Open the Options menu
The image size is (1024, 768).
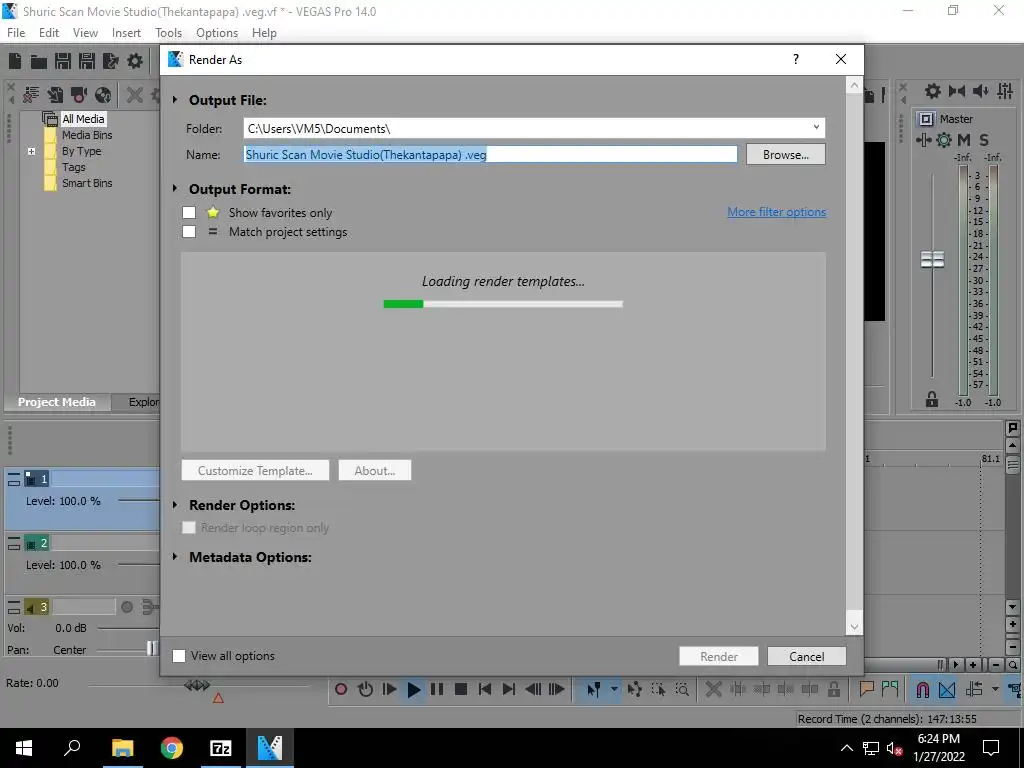point(217,33)
